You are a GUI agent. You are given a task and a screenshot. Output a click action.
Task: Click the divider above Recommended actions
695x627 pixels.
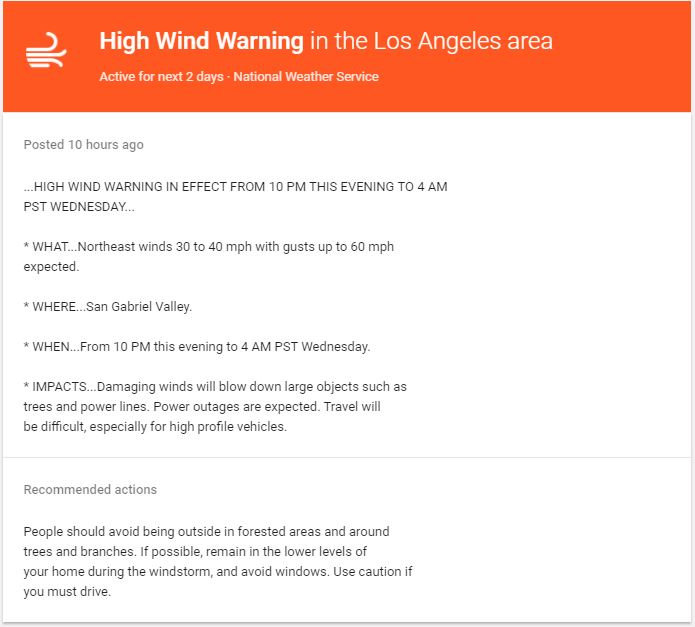pyautogui.click(x=347, y=457)
